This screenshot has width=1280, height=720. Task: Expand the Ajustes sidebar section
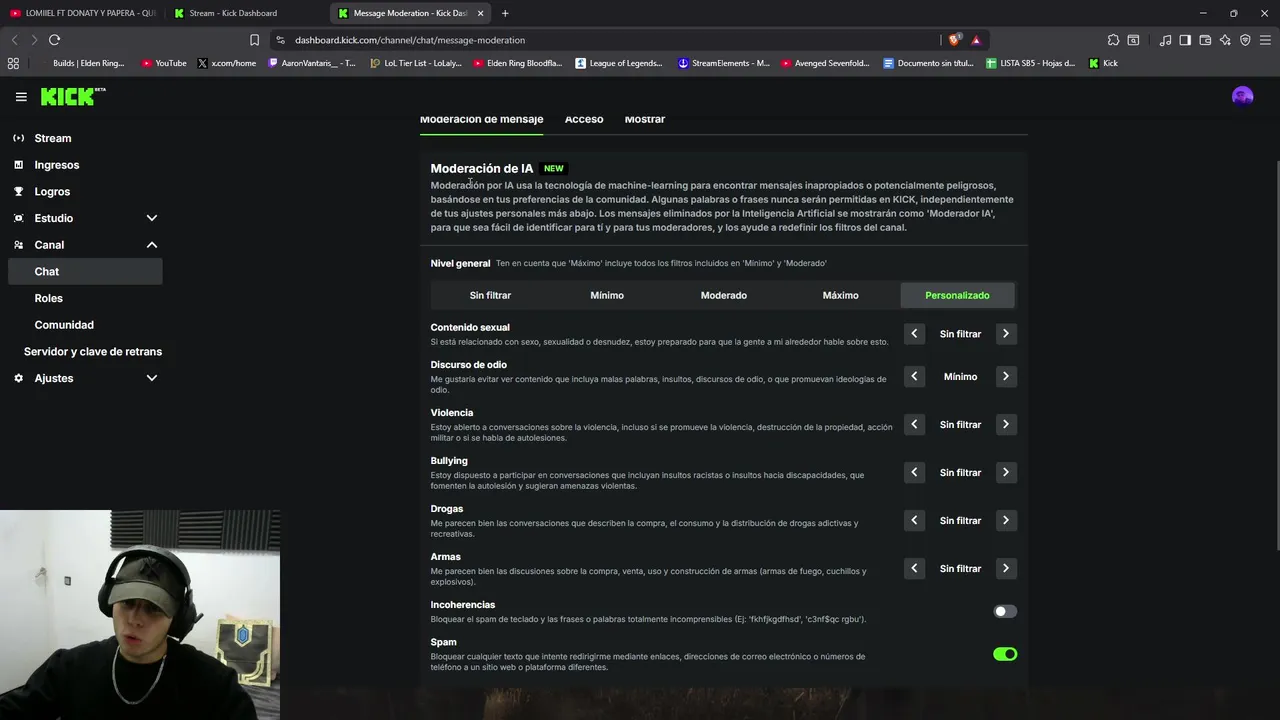(x=152, y=378)
